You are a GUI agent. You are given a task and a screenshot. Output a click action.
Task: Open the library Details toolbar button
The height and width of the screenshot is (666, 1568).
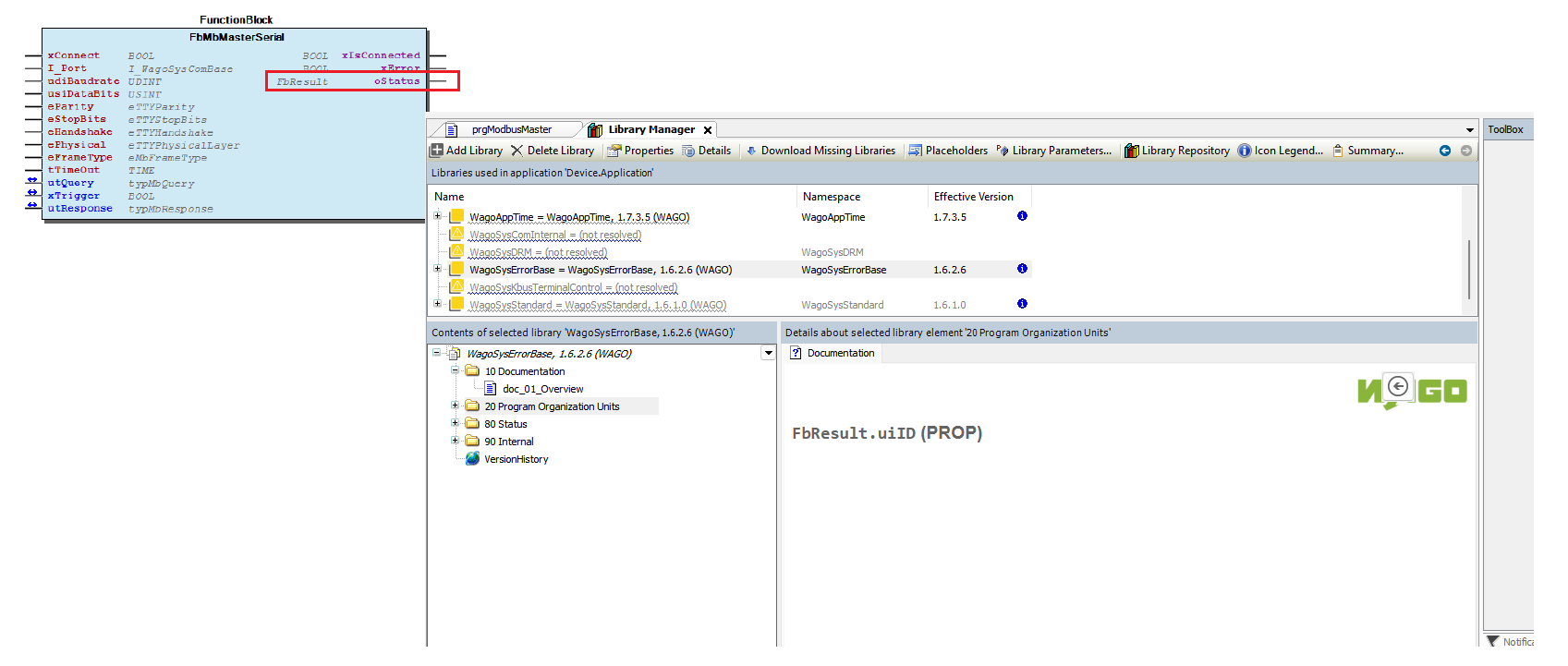click(x=707, y=151)
